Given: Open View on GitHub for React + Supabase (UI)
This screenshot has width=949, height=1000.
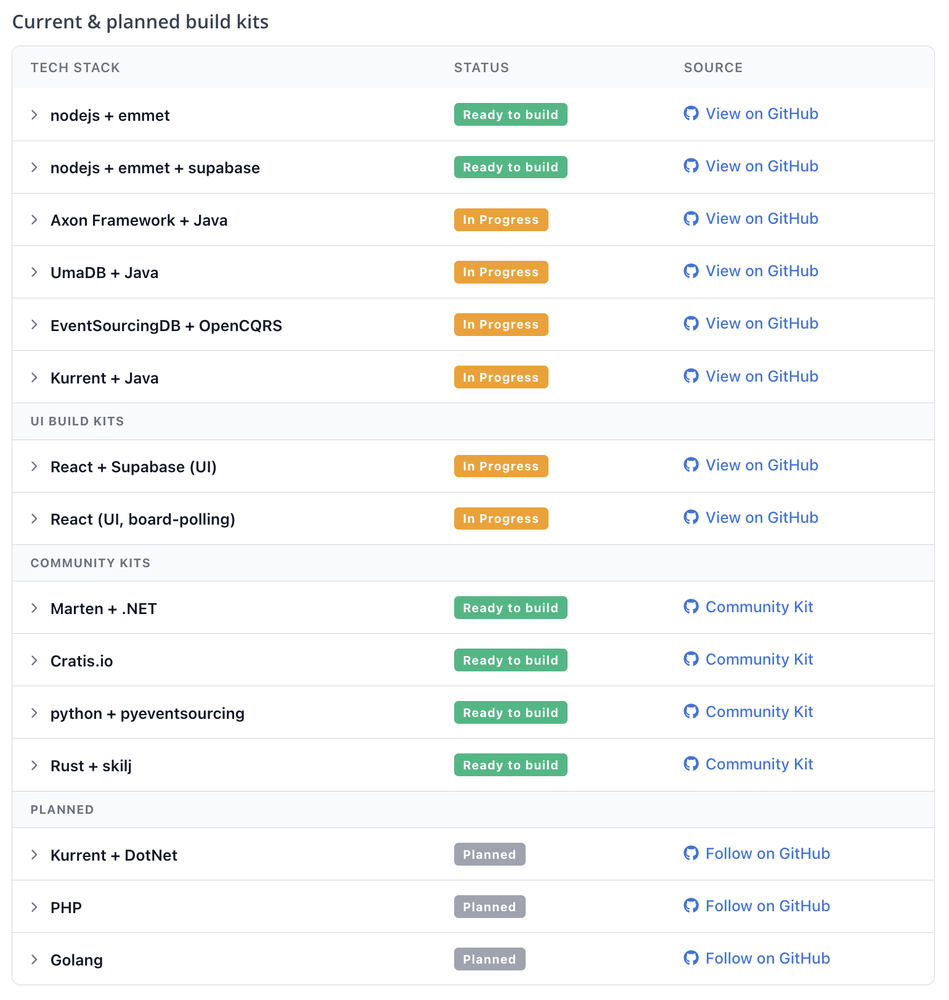Looking at the screenshot, I should tap(761, 465).
